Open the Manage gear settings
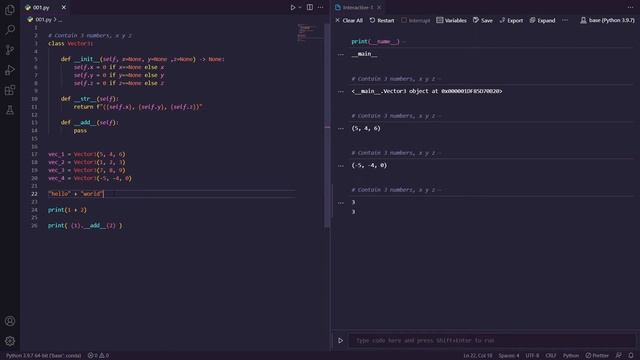 pyautogui.click(x=10, y=341)
